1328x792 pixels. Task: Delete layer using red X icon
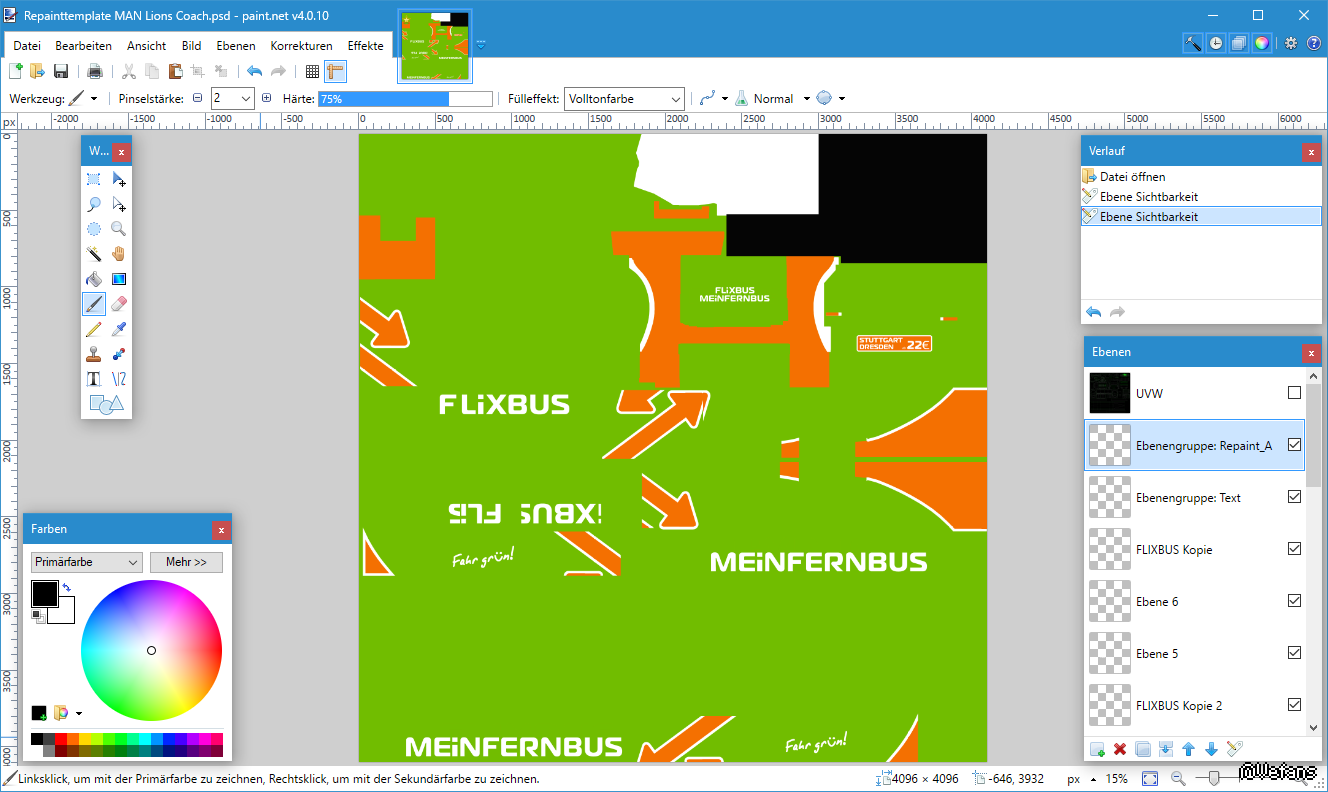coord(1120,749)
